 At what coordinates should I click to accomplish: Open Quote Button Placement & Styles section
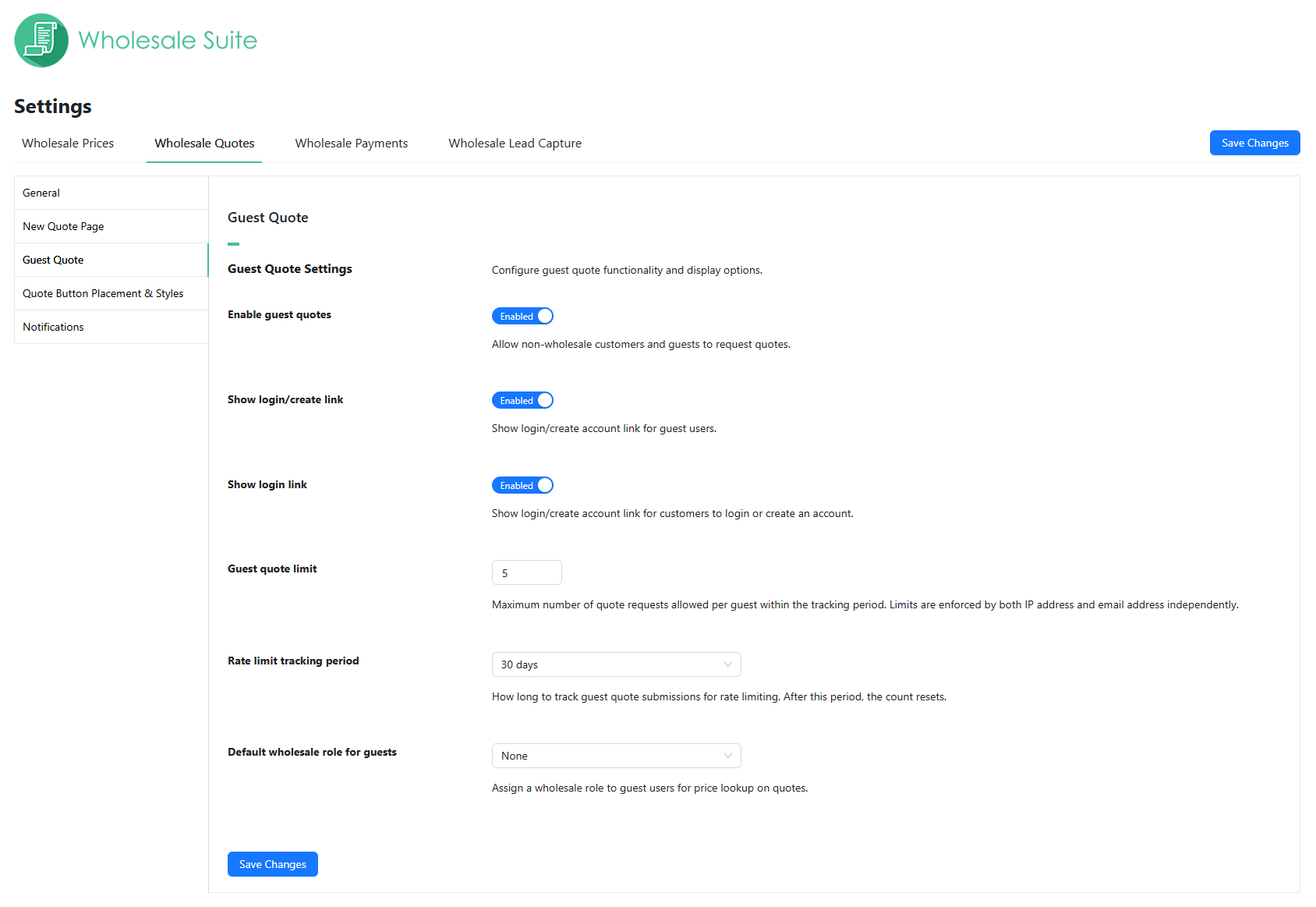[x=103, y=293]
